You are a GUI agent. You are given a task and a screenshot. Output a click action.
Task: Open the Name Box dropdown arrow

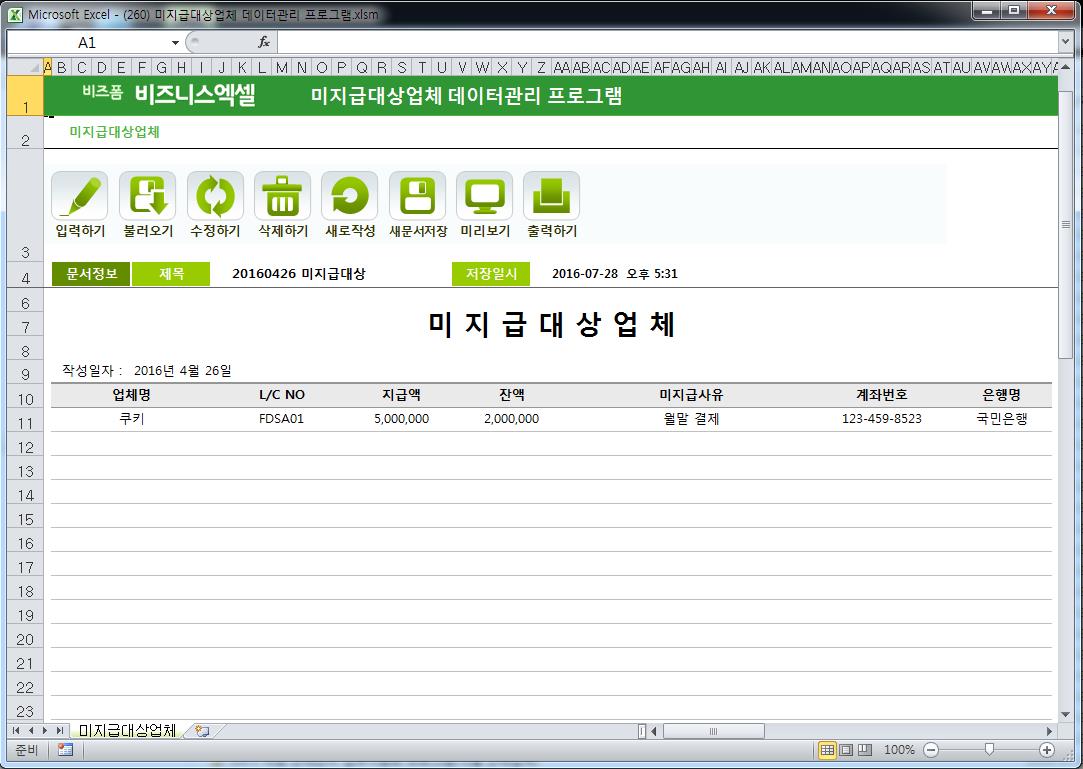click(x=175, y=43)
